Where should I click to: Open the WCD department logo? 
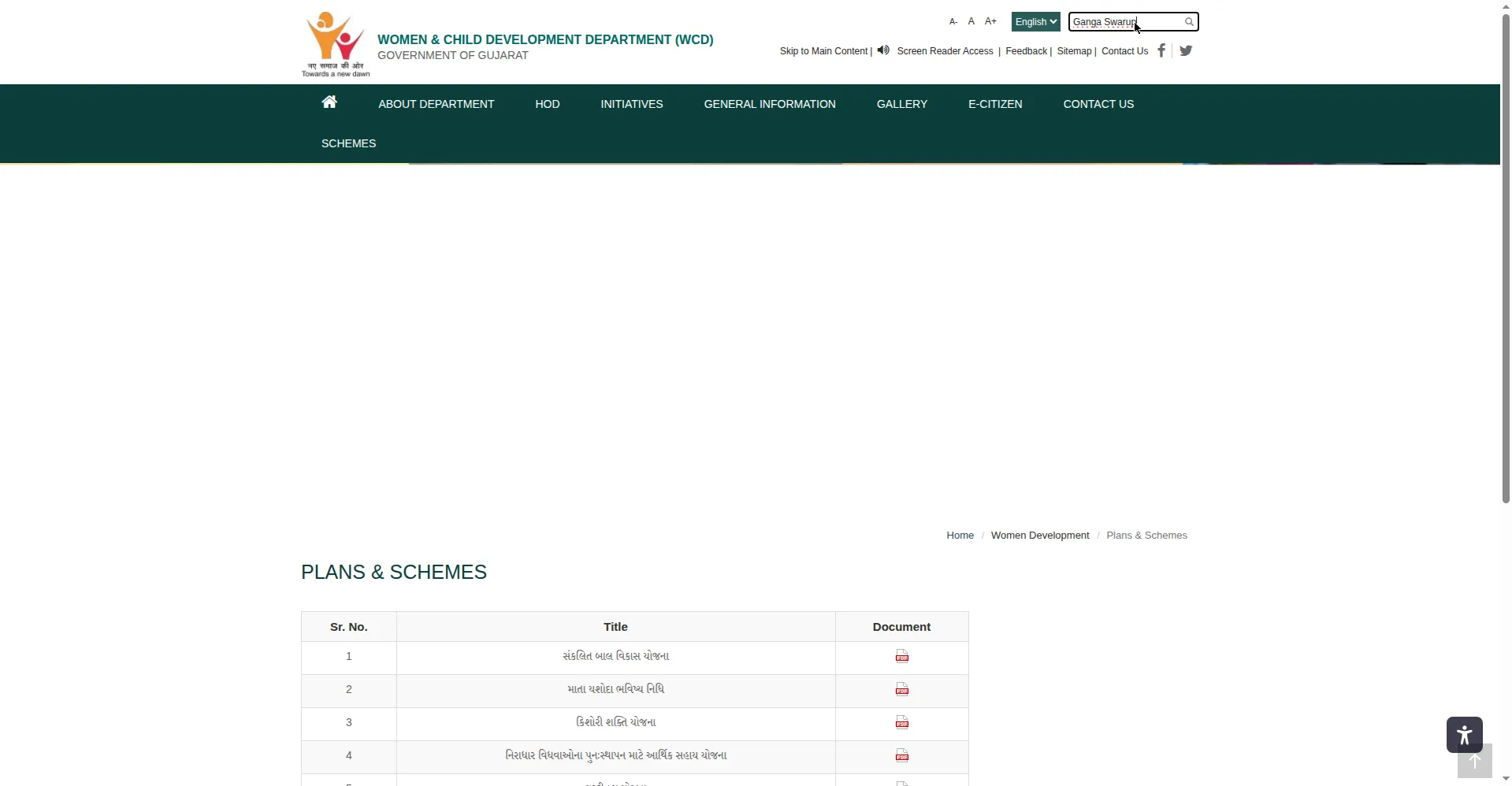coord(336,43)
